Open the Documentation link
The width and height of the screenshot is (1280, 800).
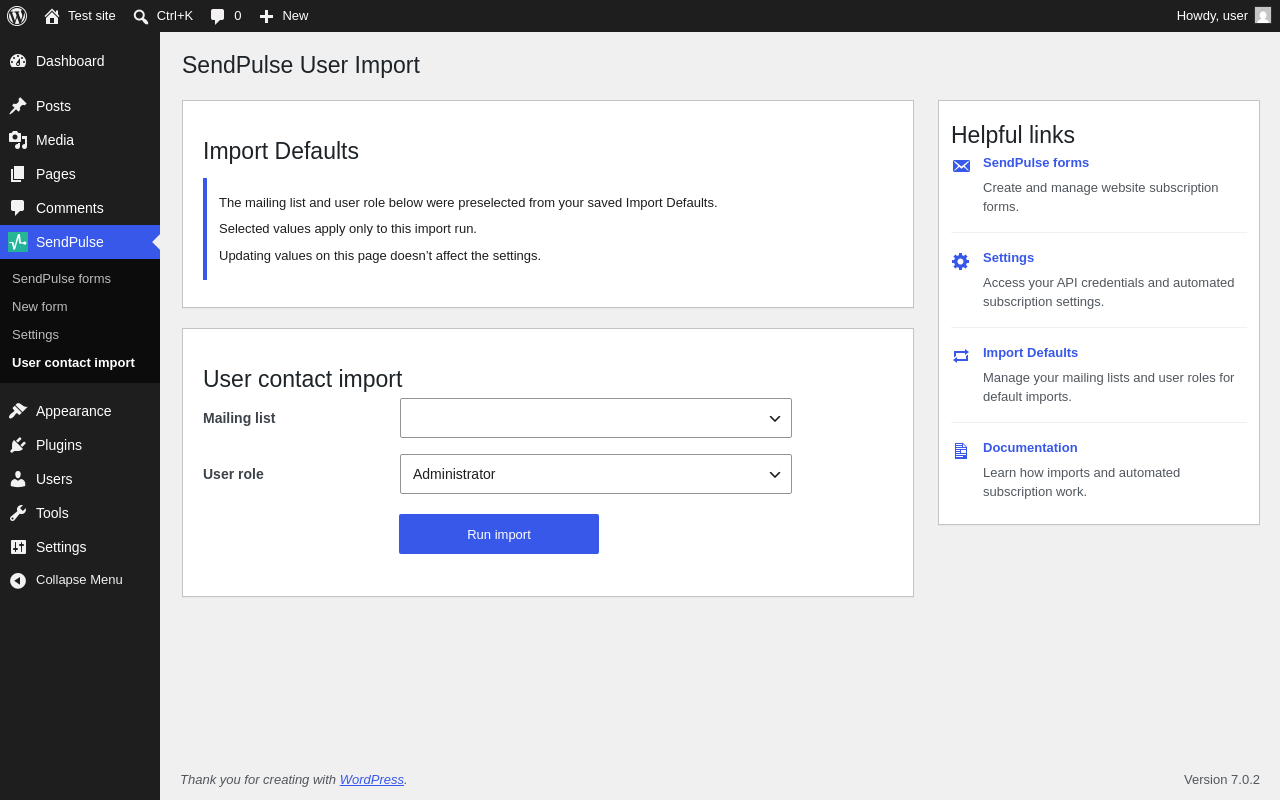coord(1030,447)
